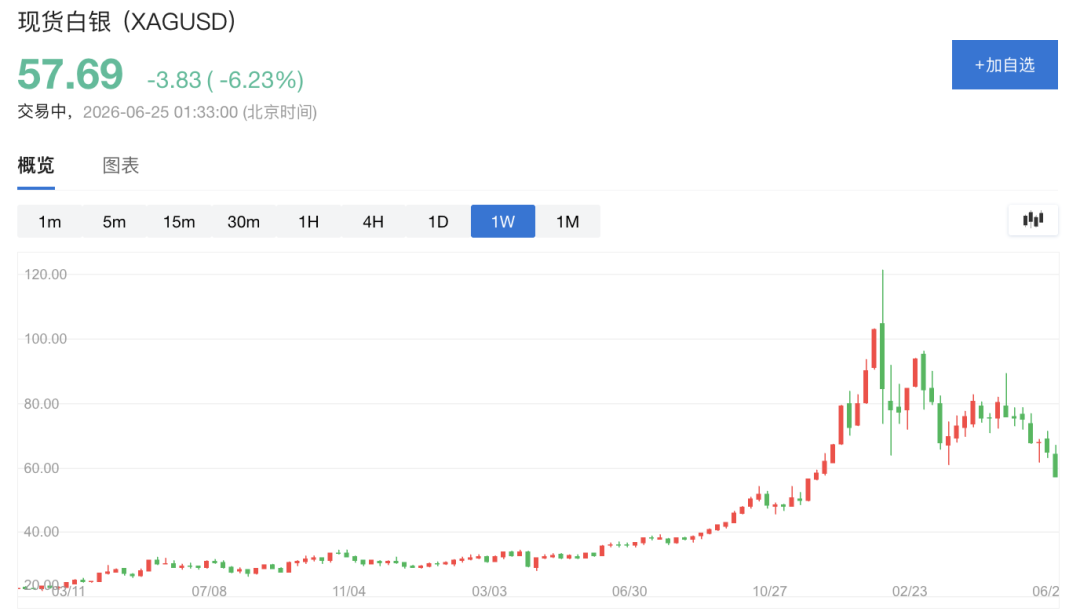
Task: Click the 11/04 date axis label
Action: coord(349,591)
